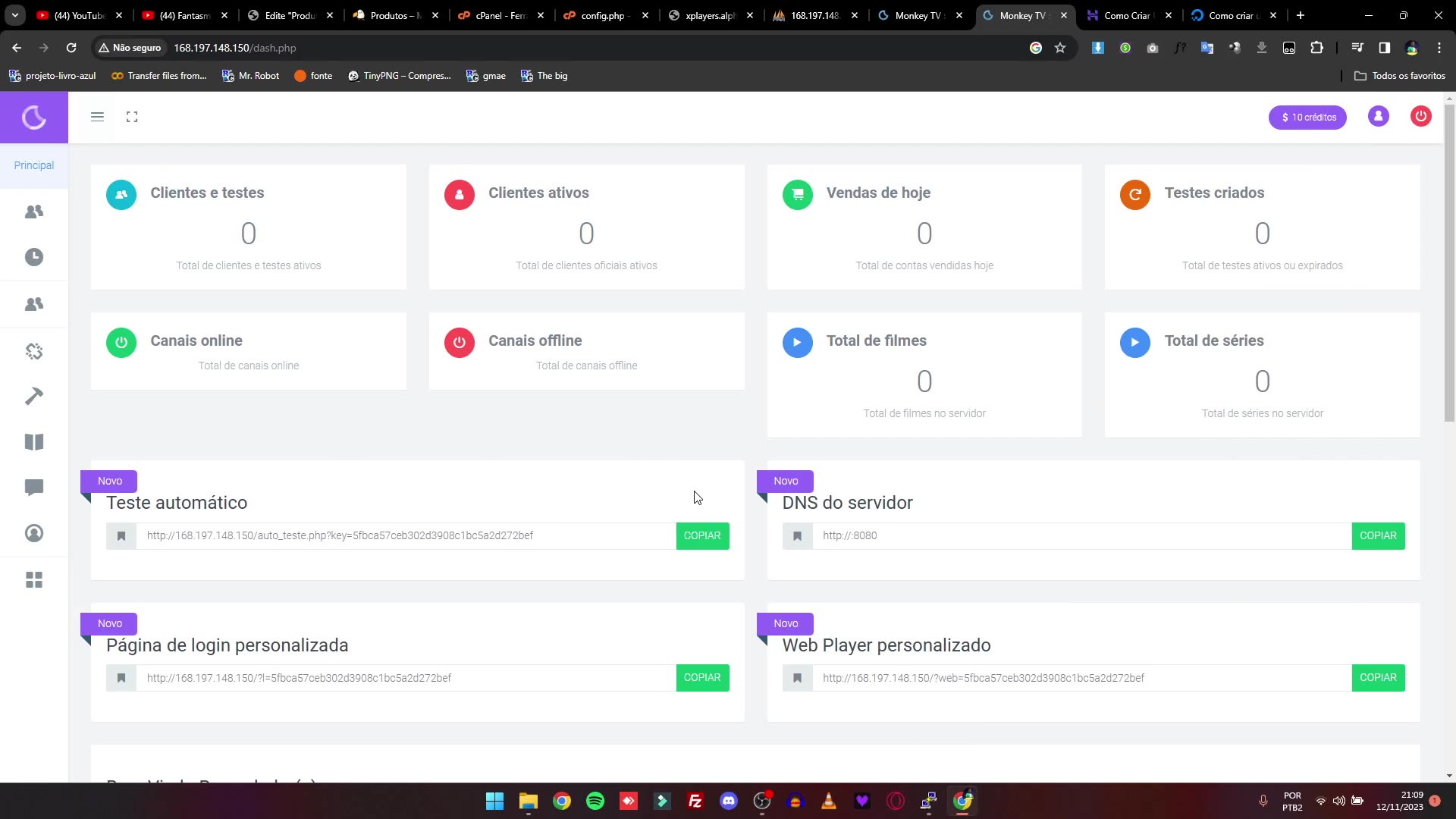Image resolution: width=1456 pixels, height=819 pixels.
Task: Open the clients sidebar panel
Action: (34, 212)
